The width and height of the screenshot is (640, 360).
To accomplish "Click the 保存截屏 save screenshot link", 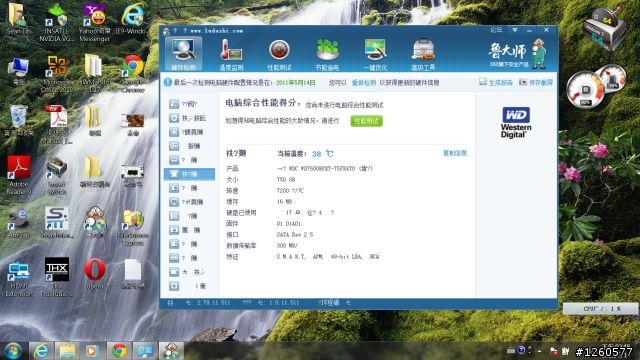I will (536, 82).
